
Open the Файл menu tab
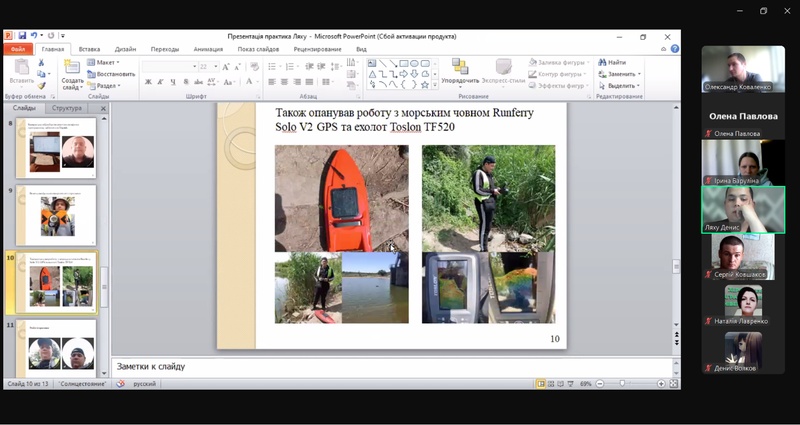click(x=18, y=49)
